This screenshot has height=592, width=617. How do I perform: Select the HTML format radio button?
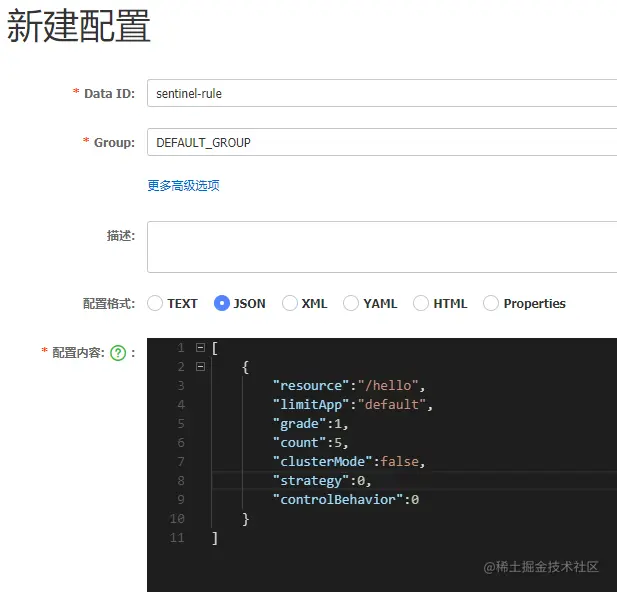click(421, 303)
